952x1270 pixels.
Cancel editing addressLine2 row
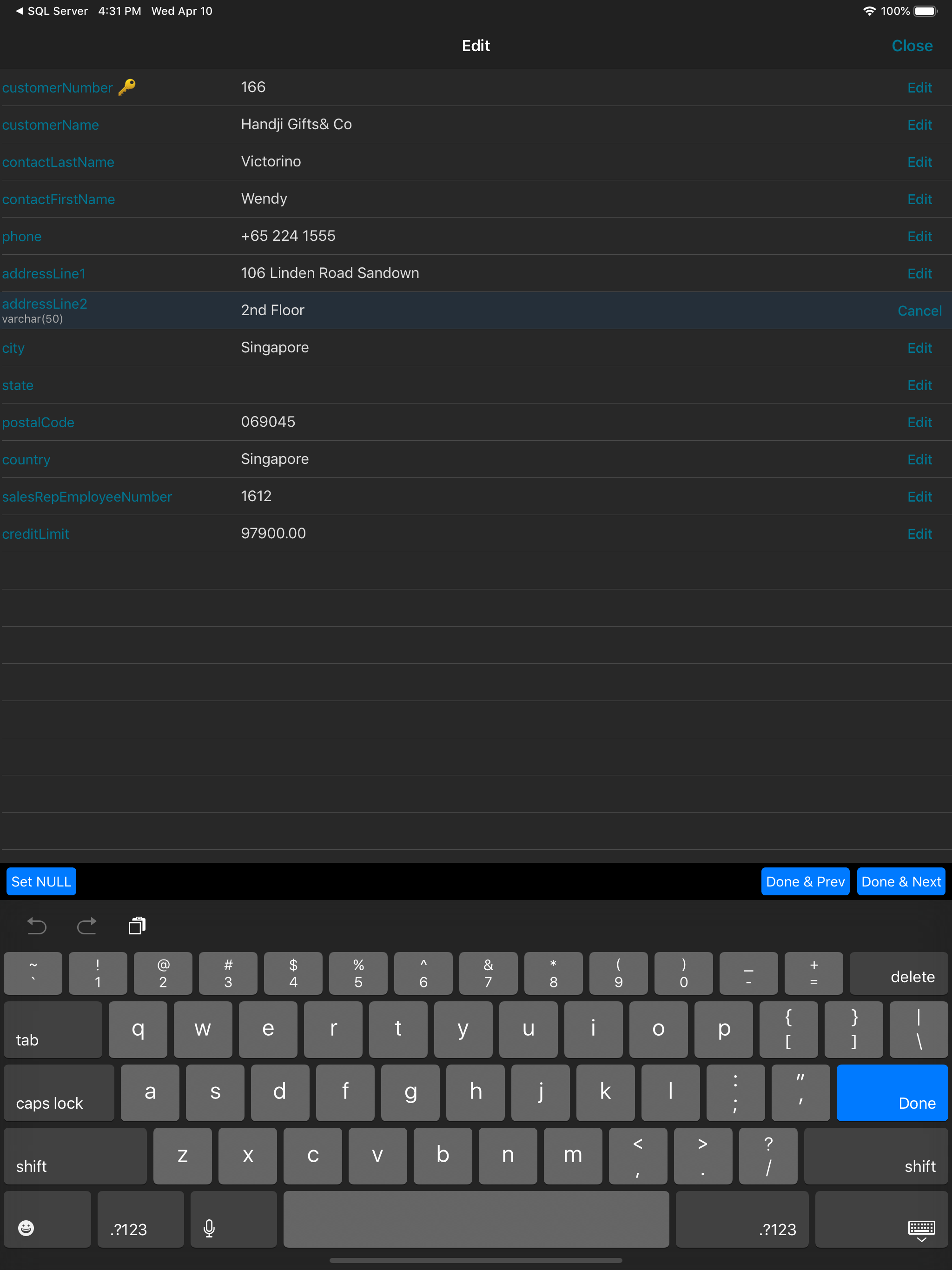pyautogui.click(x=919, y=311)
